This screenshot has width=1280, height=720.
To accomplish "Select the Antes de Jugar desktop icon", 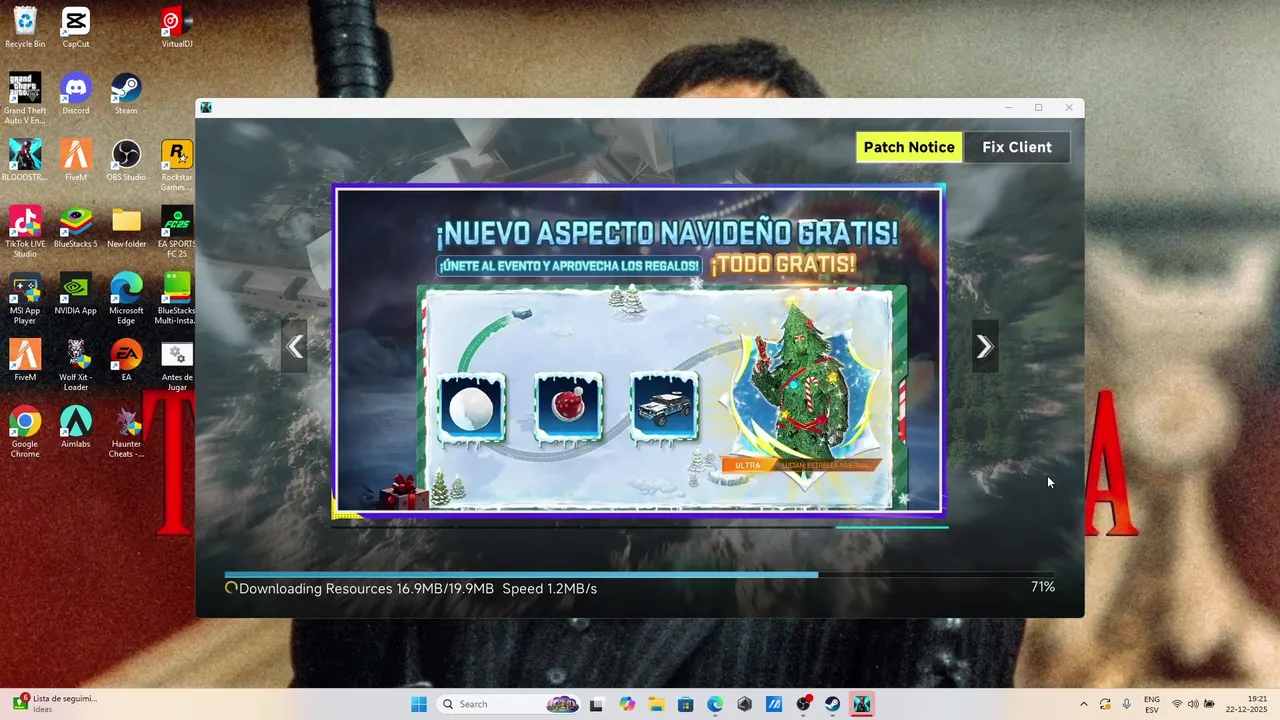I will coord(177,365).
